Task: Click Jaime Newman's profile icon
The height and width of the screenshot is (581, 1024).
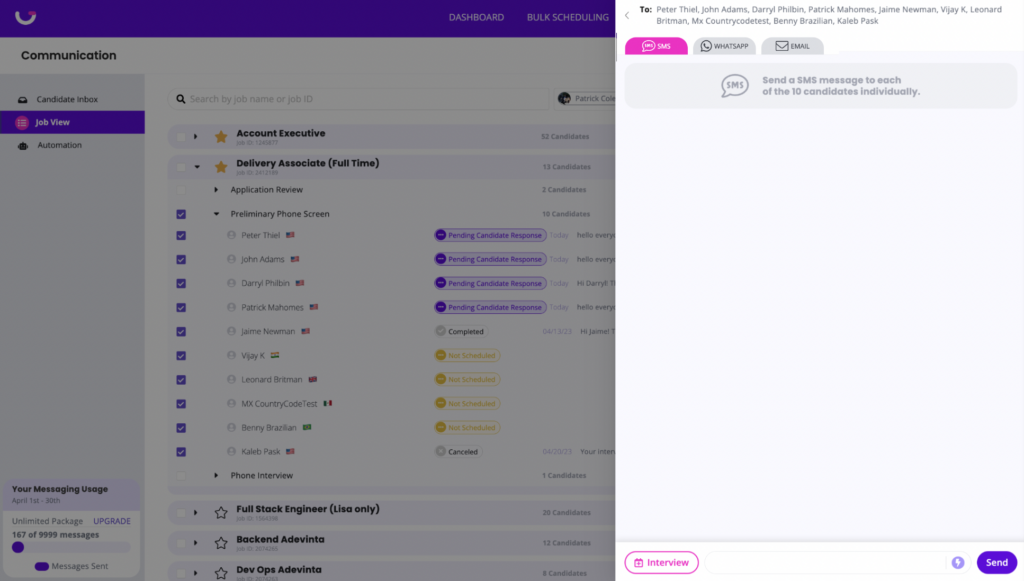Action: coord(231,331)
